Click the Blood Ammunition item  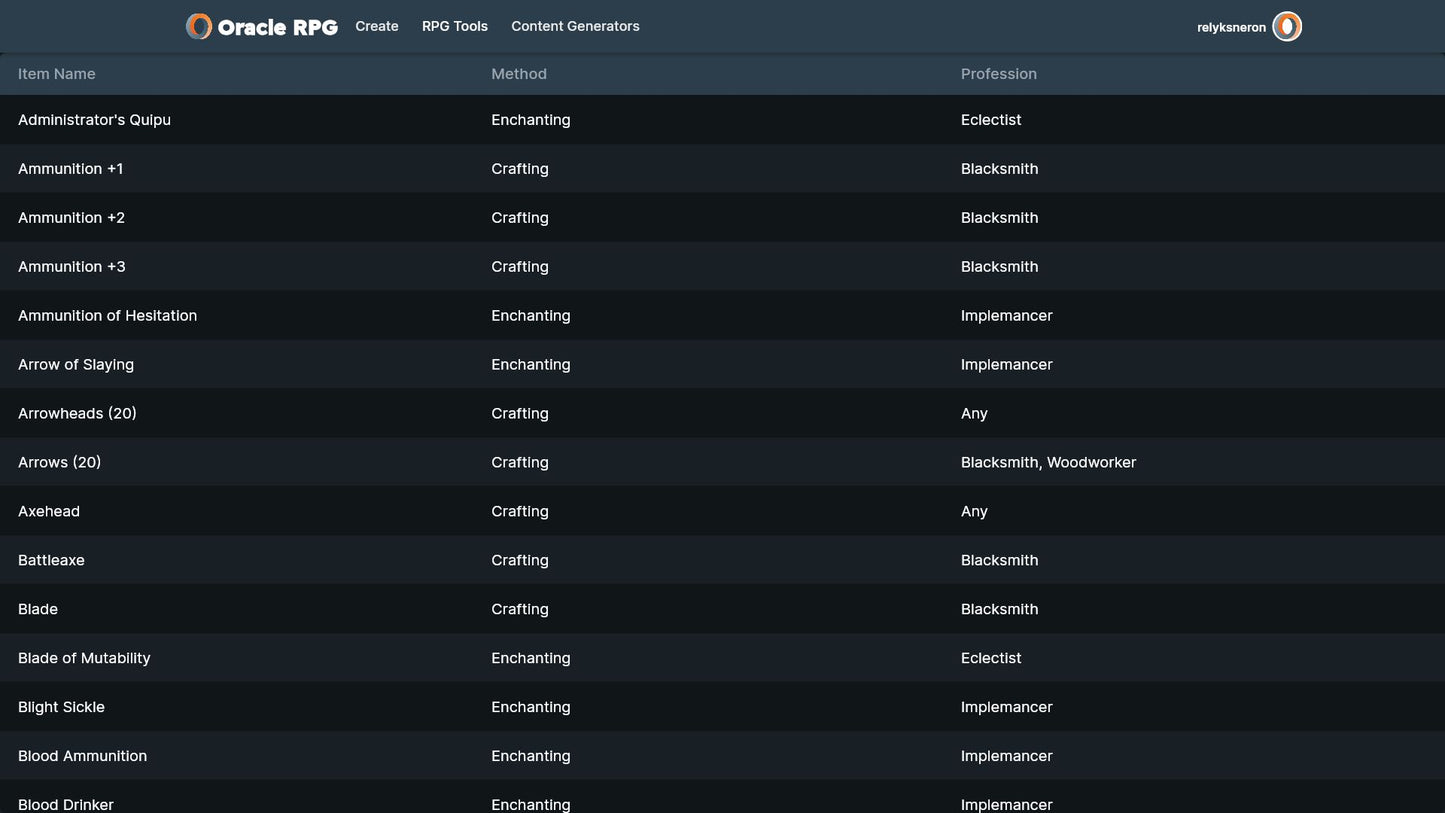83,757
